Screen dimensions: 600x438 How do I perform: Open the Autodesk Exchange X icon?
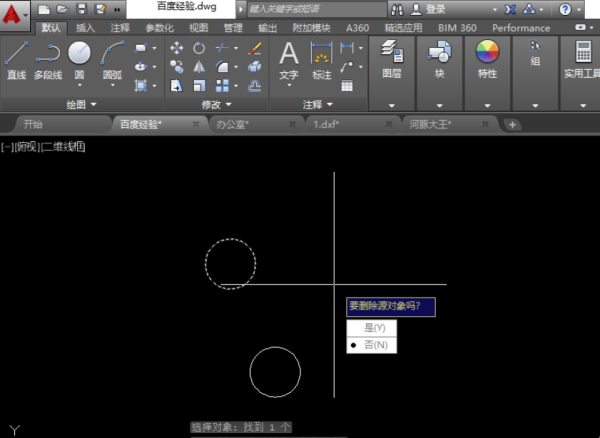[510, 10]
